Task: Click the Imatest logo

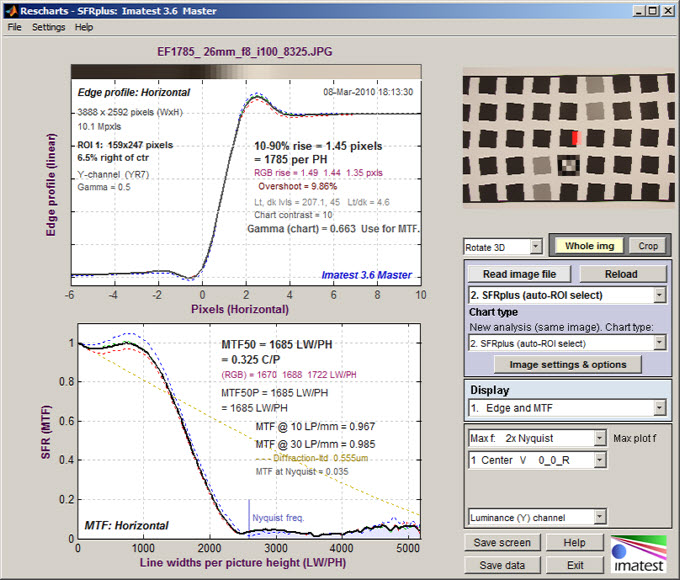Action: [x=638, y=554]
